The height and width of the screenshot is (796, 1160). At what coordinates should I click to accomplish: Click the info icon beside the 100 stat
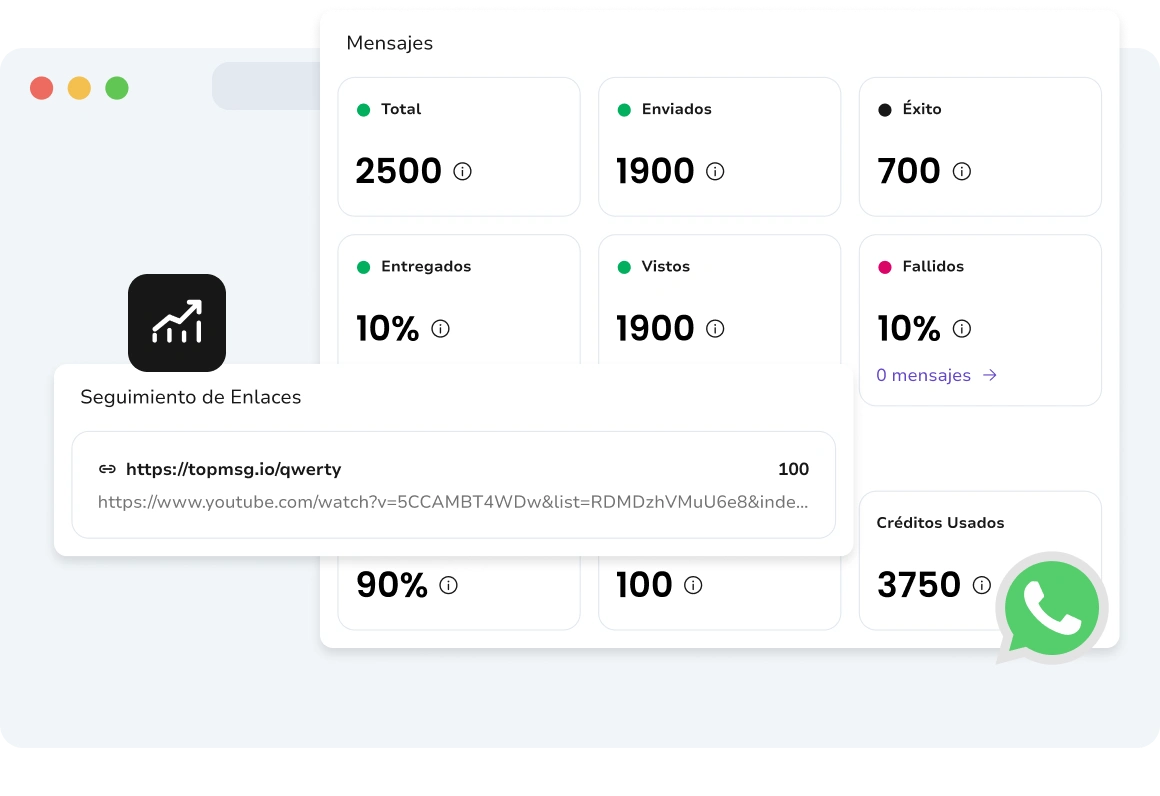[692, 586]
